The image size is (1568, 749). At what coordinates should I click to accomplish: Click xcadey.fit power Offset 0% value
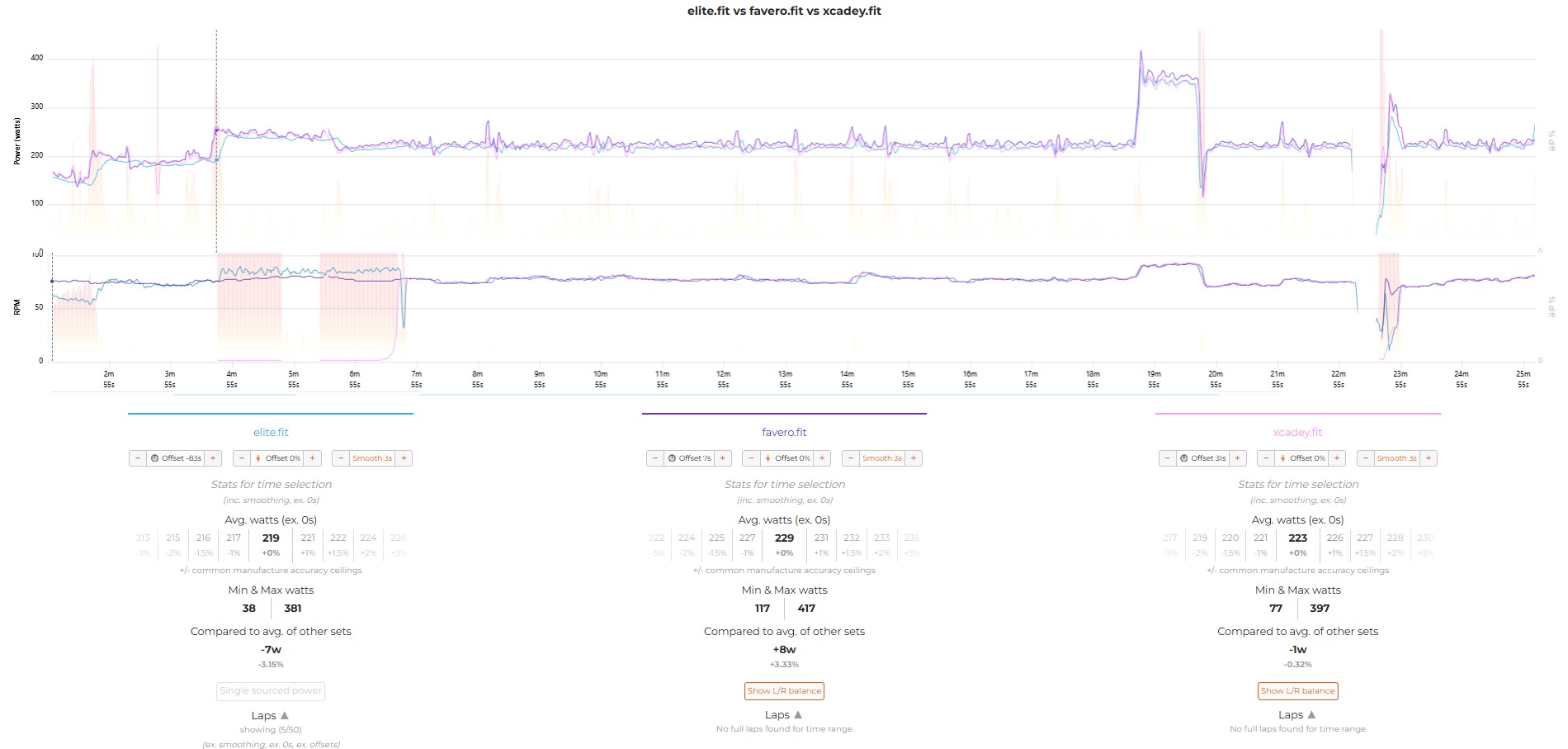click(x=1301, y=458)
